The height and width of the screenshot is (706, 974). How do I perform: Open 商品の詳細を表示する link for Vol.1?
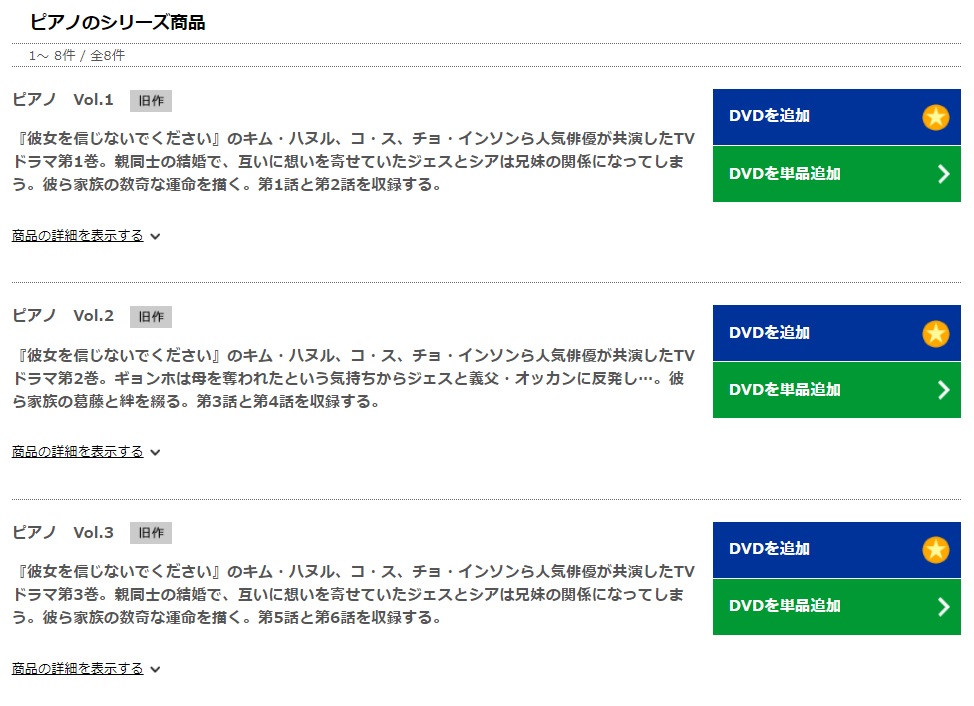tap(78, 235)
